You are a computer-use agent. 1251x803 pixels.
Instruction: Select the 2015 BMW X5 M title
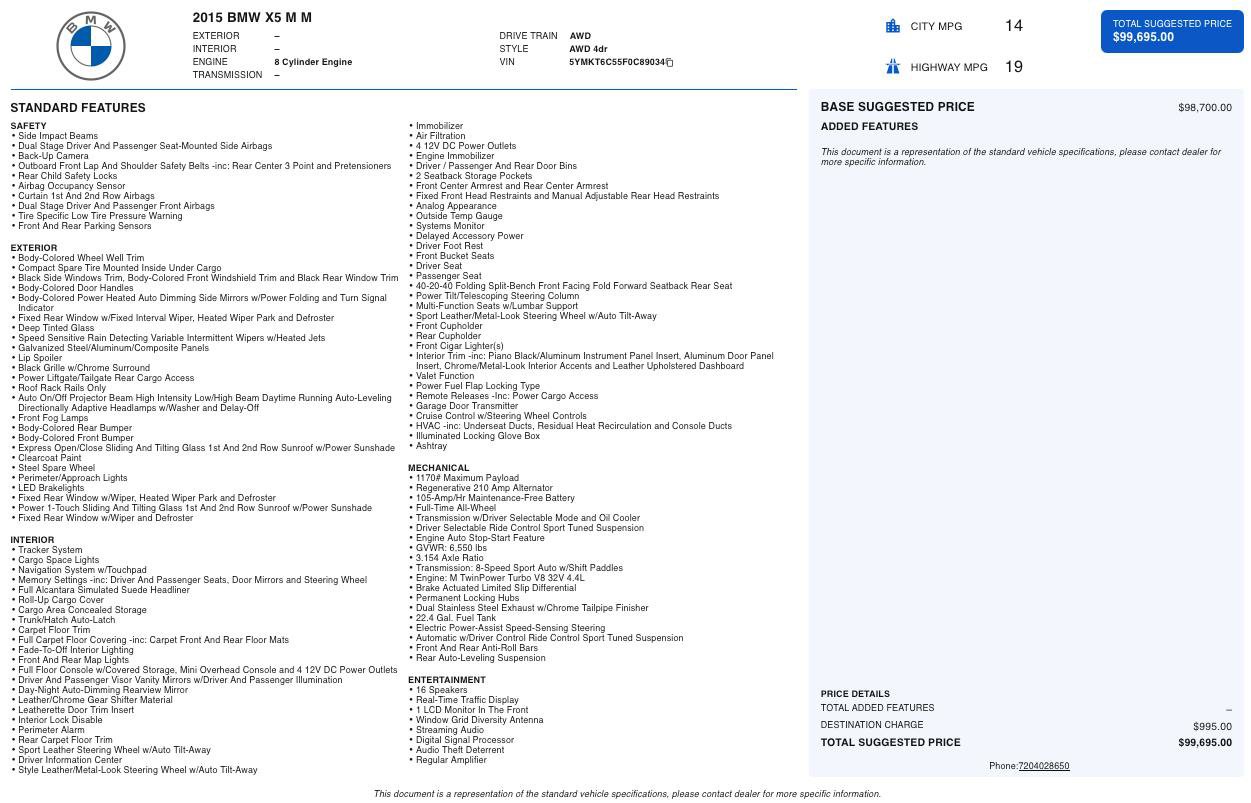click(x=252, y=17)
